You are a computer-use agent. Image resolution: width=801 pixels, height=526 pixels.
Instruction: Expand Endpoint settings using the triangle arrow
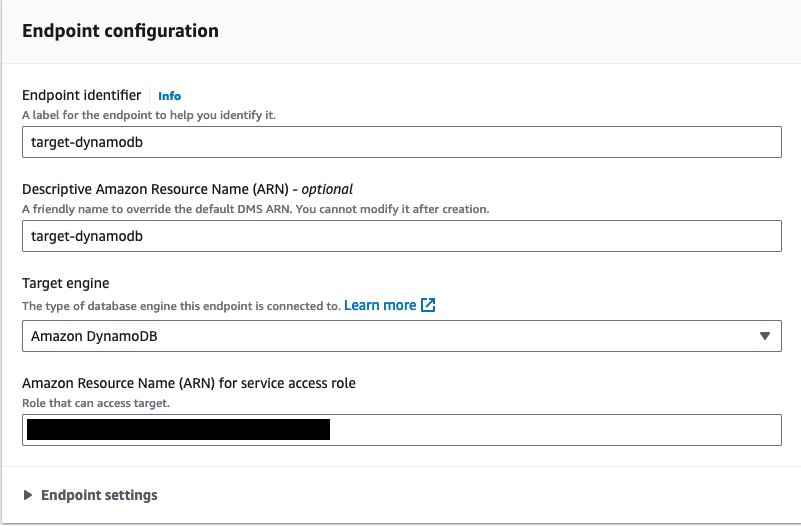pyautogui.click(x=28, y=495)
